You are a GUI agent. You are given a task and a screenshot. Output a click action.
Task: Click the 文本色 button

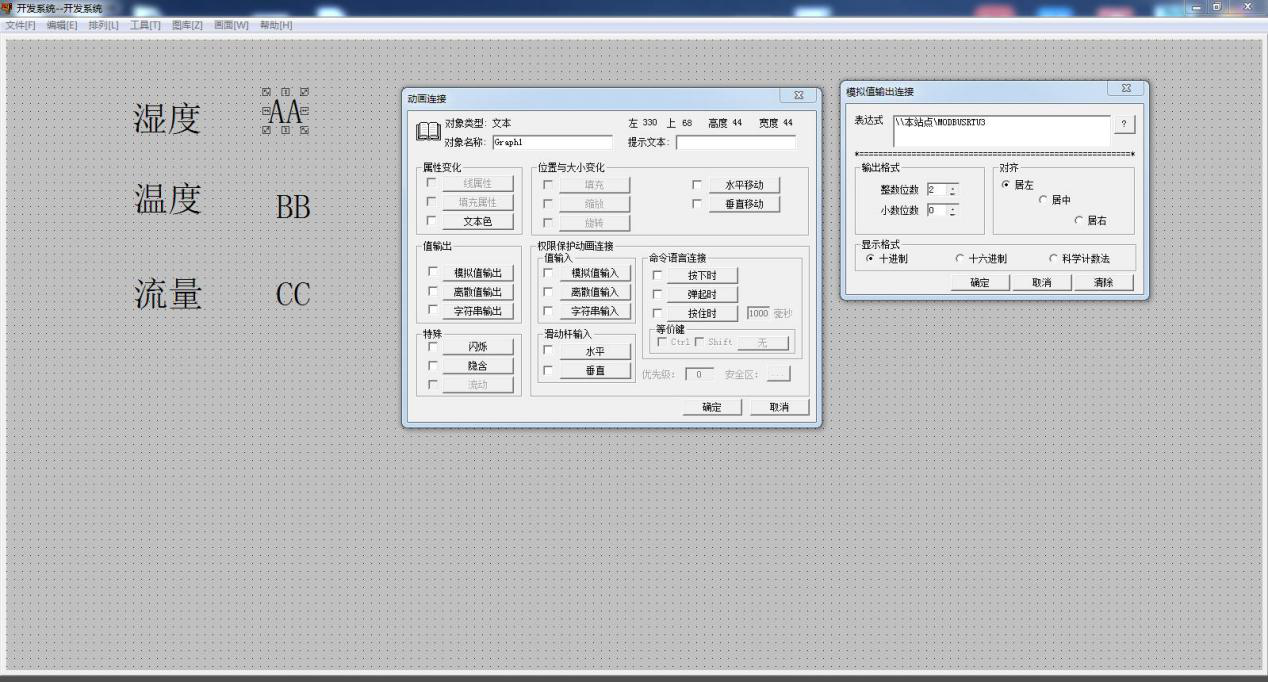click(477, 221)
